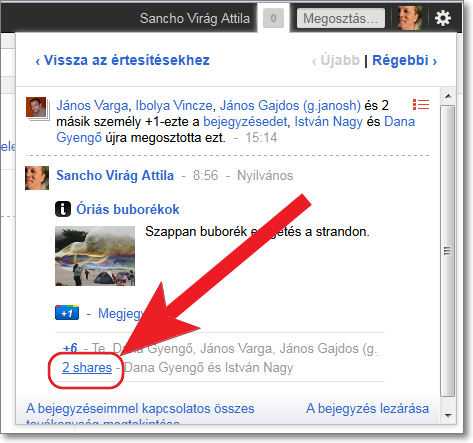The image size is (473, 443).
Task: Open the info icon beside Óriás buborékok
Action: (63, 209)
